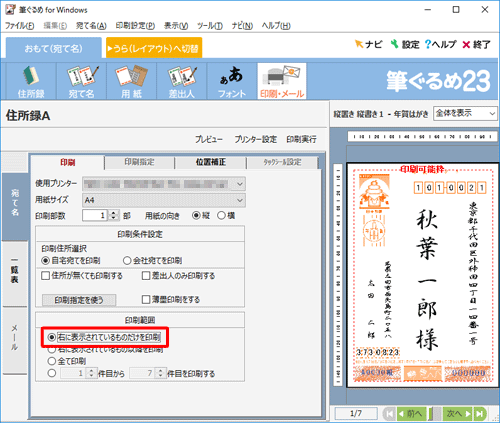This screenshot has height=423, width=500.
Task: Open the ナビ(N) menu
Action: (242, 26)
